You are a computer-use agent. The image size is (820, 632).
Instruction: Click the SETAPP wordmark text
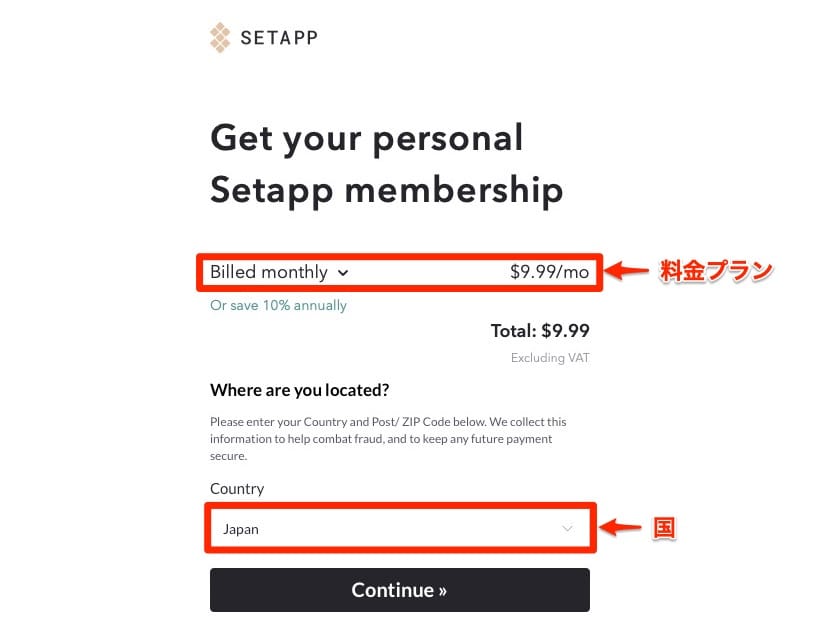(x=279, y=39)
